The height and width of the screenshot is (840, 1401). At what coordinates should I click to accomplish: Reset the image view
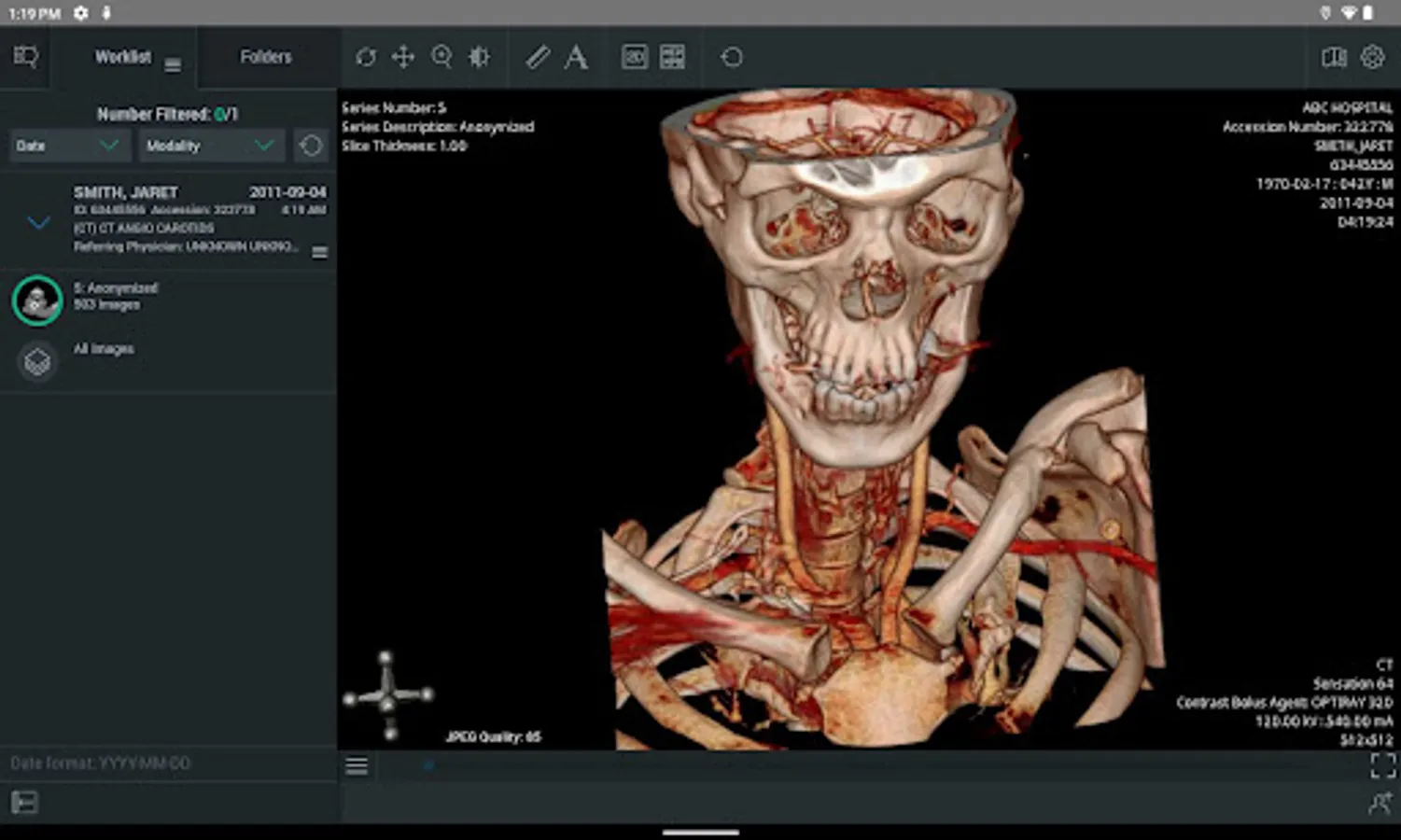(x=732, y=58)
